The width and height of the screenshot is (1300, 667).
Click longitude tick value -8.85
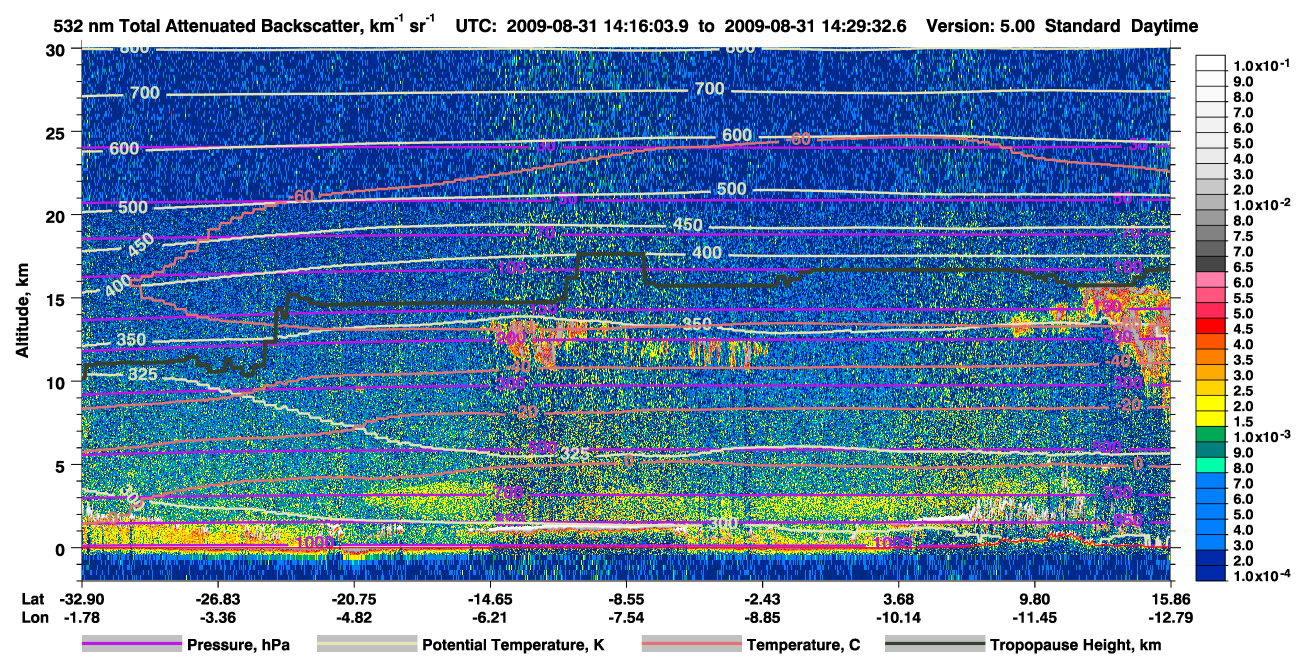[x=762, y=617]
